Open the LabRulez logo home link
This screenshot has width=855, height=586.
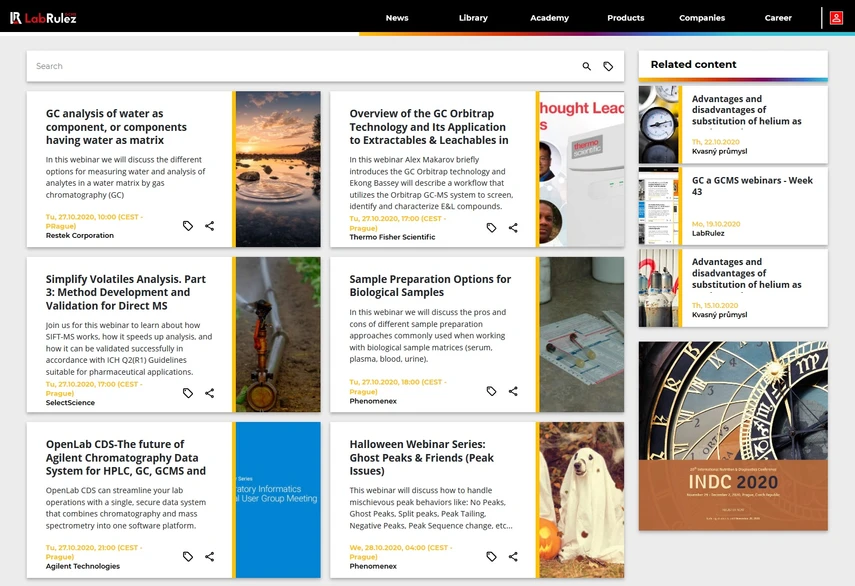point(43,18)
